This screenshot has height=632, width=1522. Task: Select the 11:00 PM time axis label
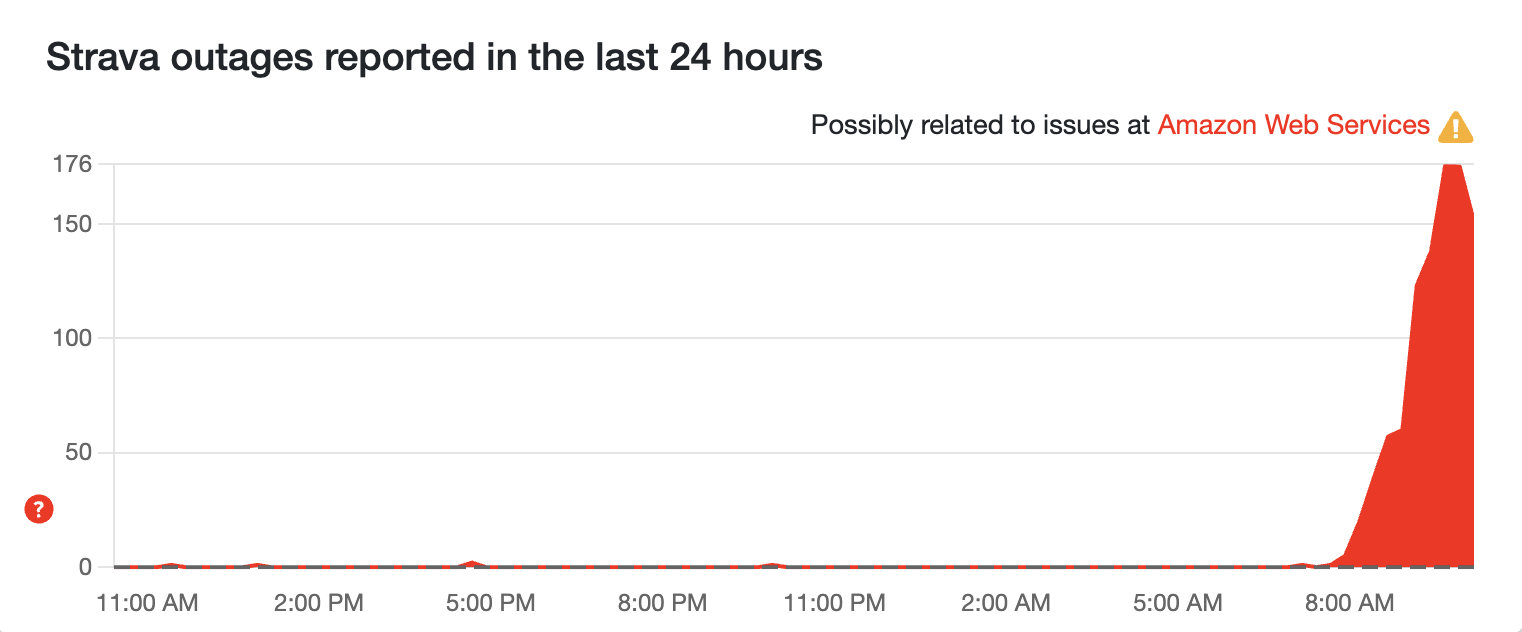tap(836, 603)
